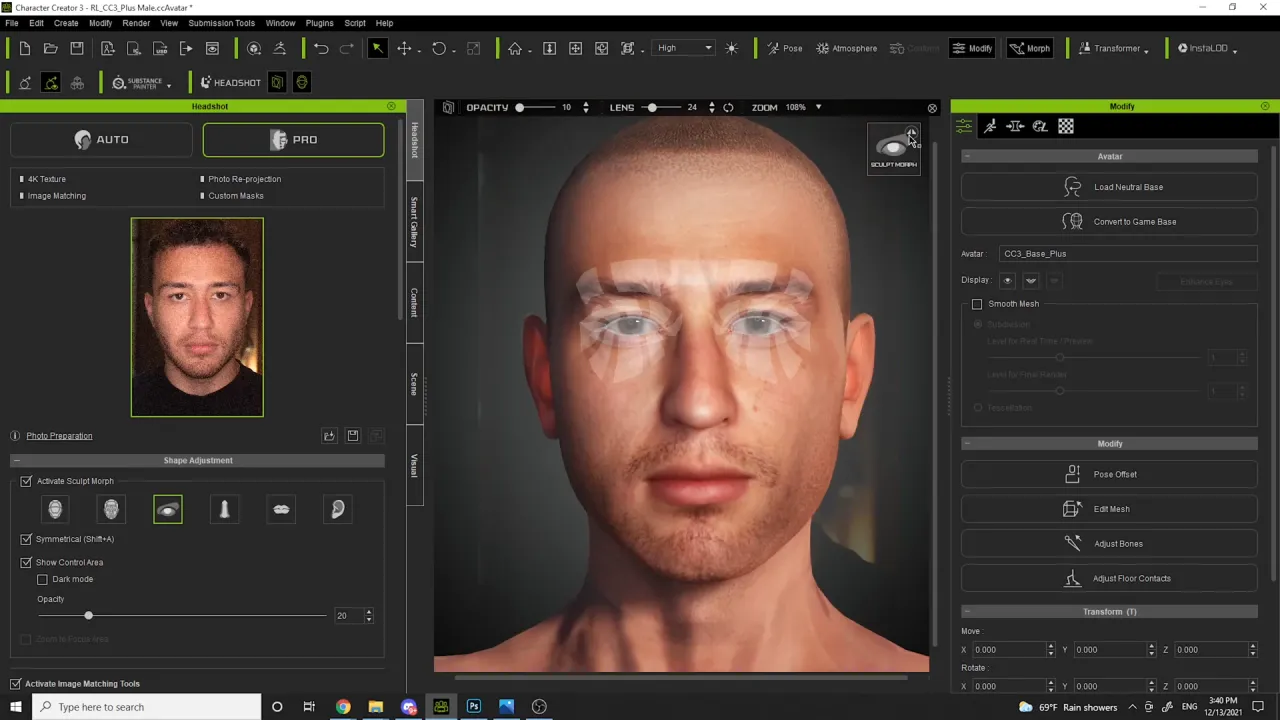Check the Smooth Mesh option

point(977,304)
